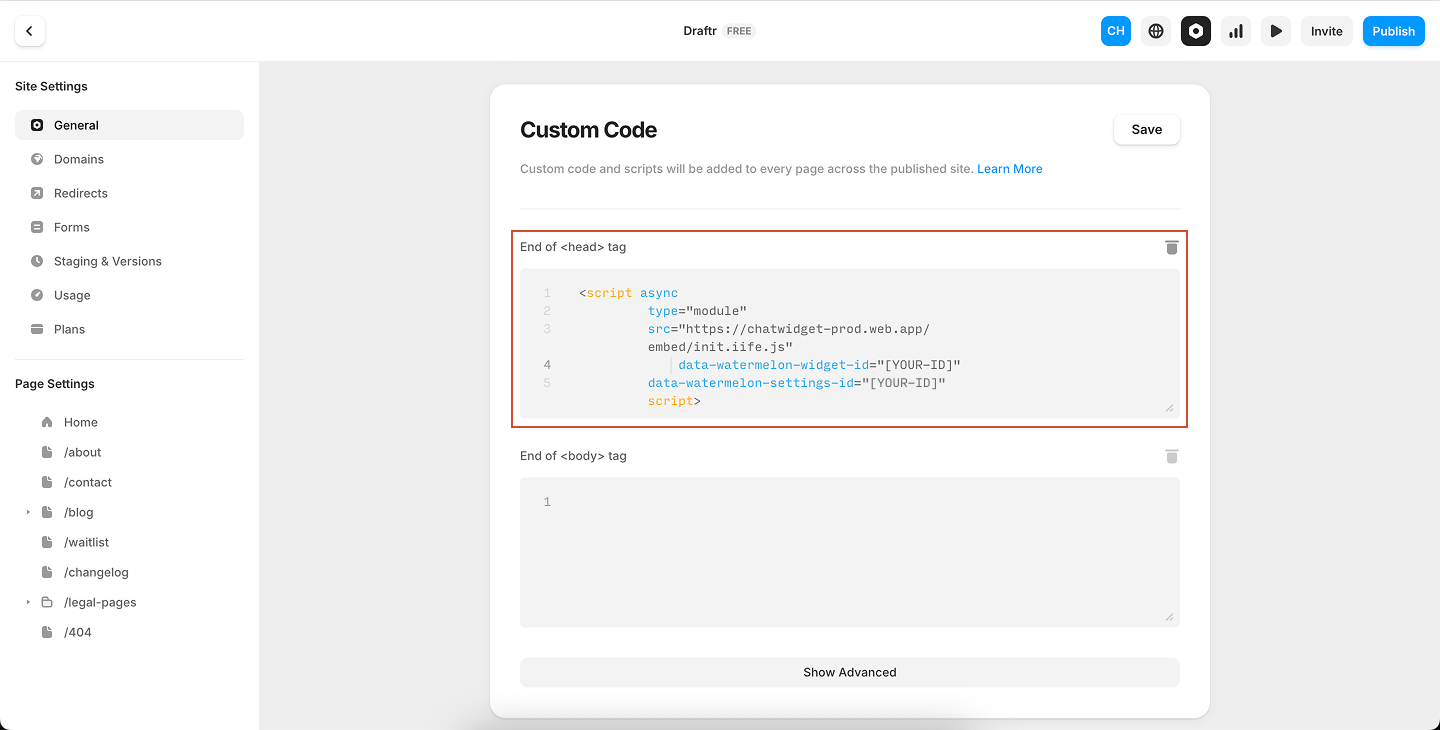Open the Learn More link
Screen dimensions: 1440x730
(1010, 169)
